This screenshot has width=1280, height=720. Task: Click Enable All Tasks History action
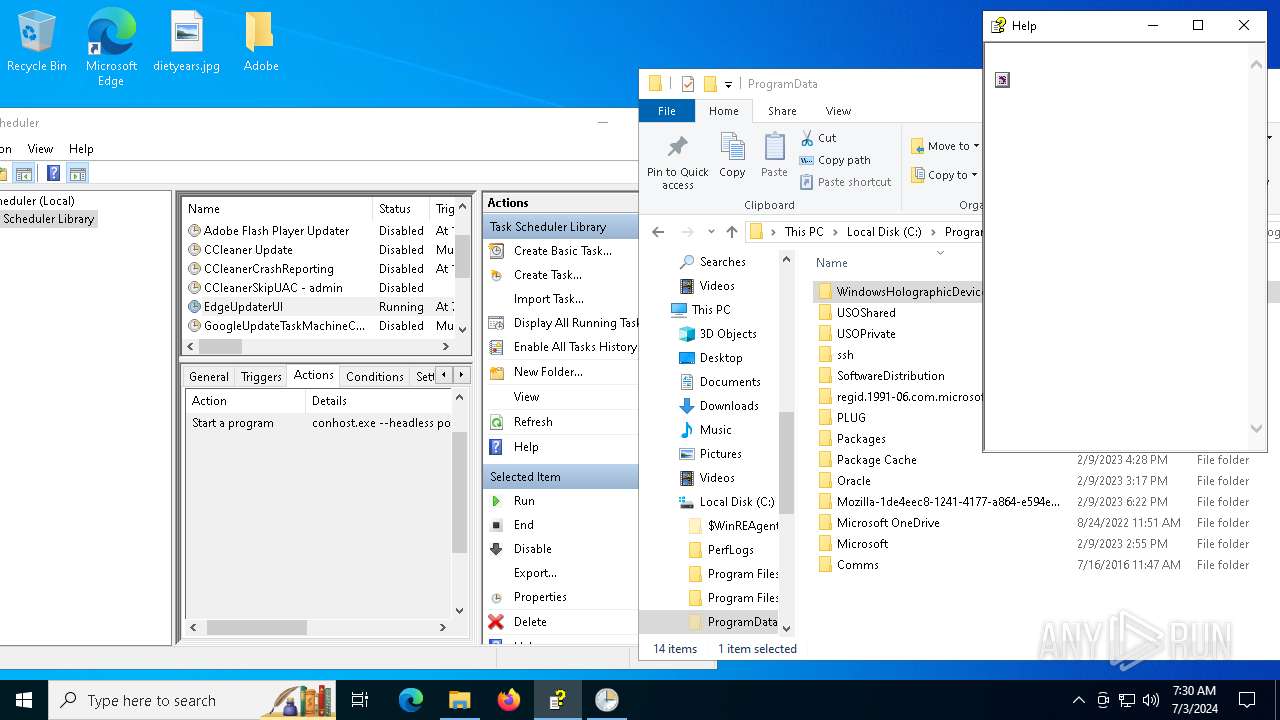click(575, 347)
